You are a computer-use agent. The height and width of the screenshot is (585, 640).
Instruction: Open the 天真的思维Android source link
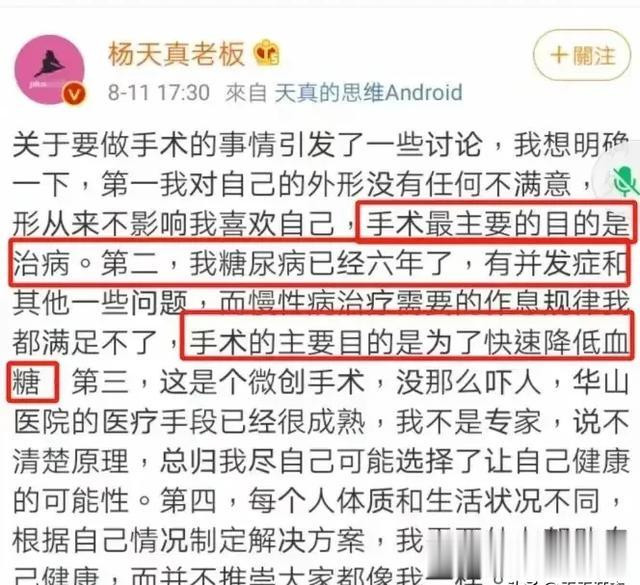tap(369, 93)
